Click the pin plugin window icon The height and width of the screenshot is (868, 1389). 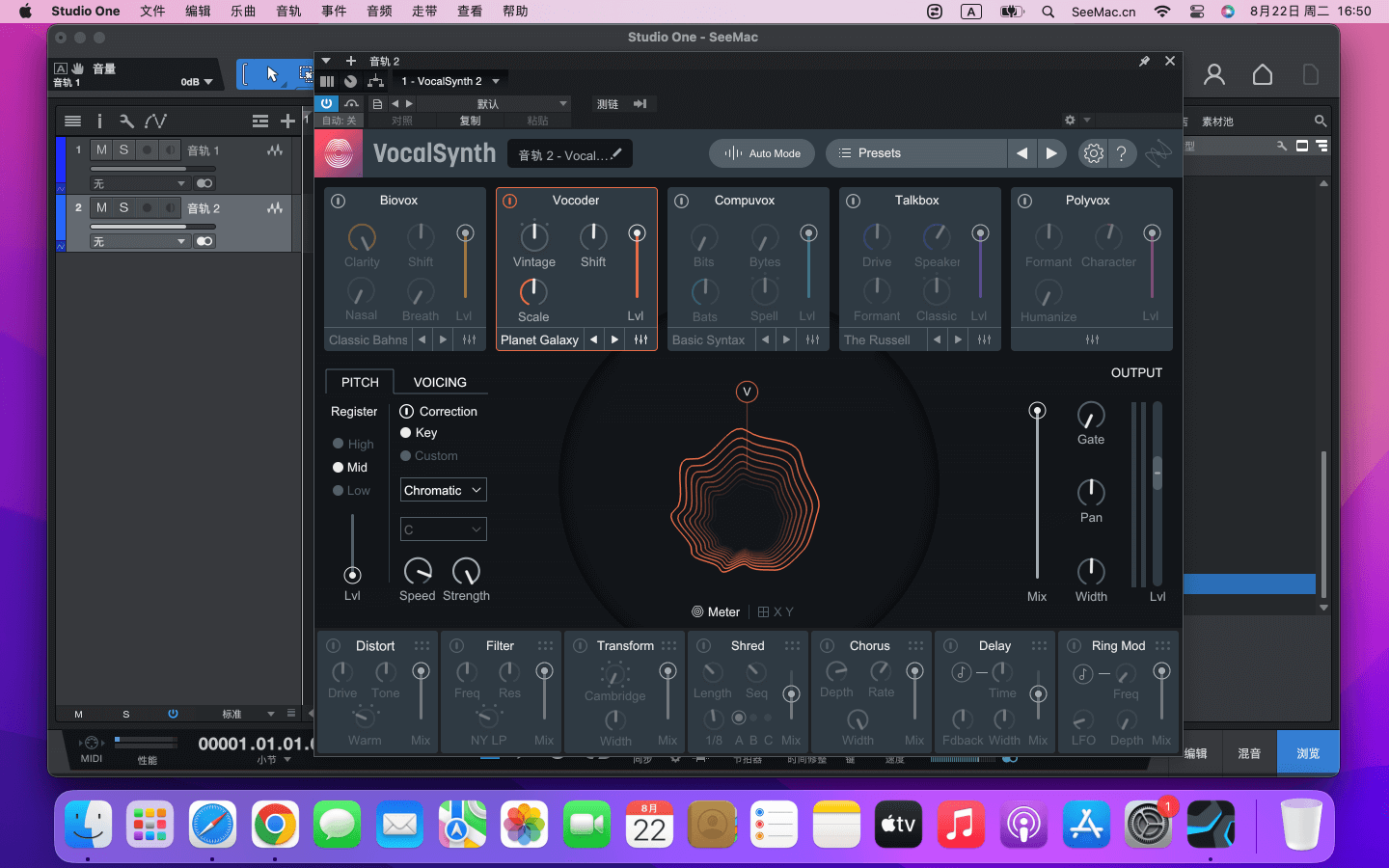pos(1144,61)
